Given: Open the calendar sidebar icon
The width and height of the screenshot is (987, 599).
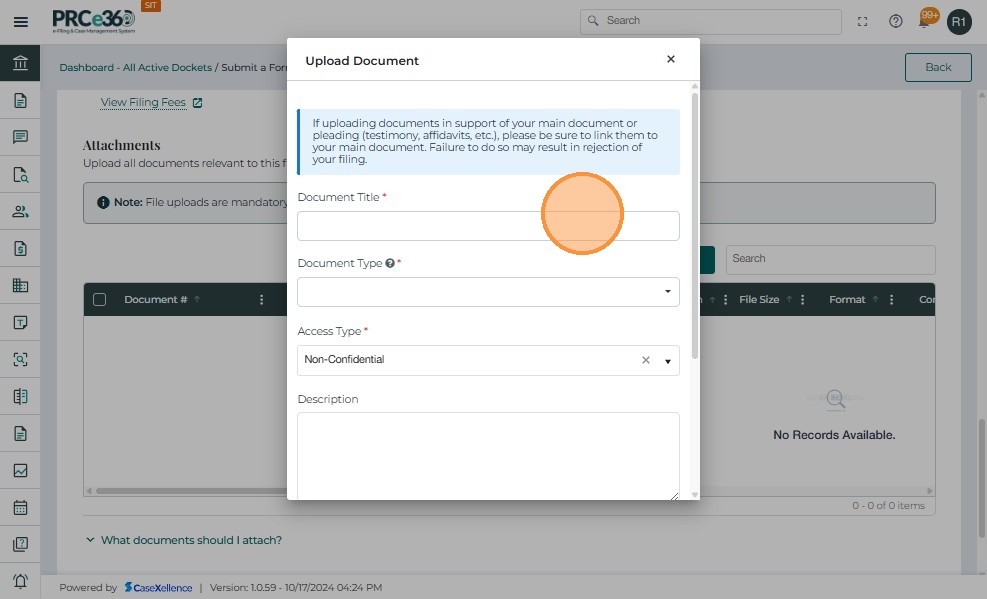Looking at the screenshot, I should point(20,507).
